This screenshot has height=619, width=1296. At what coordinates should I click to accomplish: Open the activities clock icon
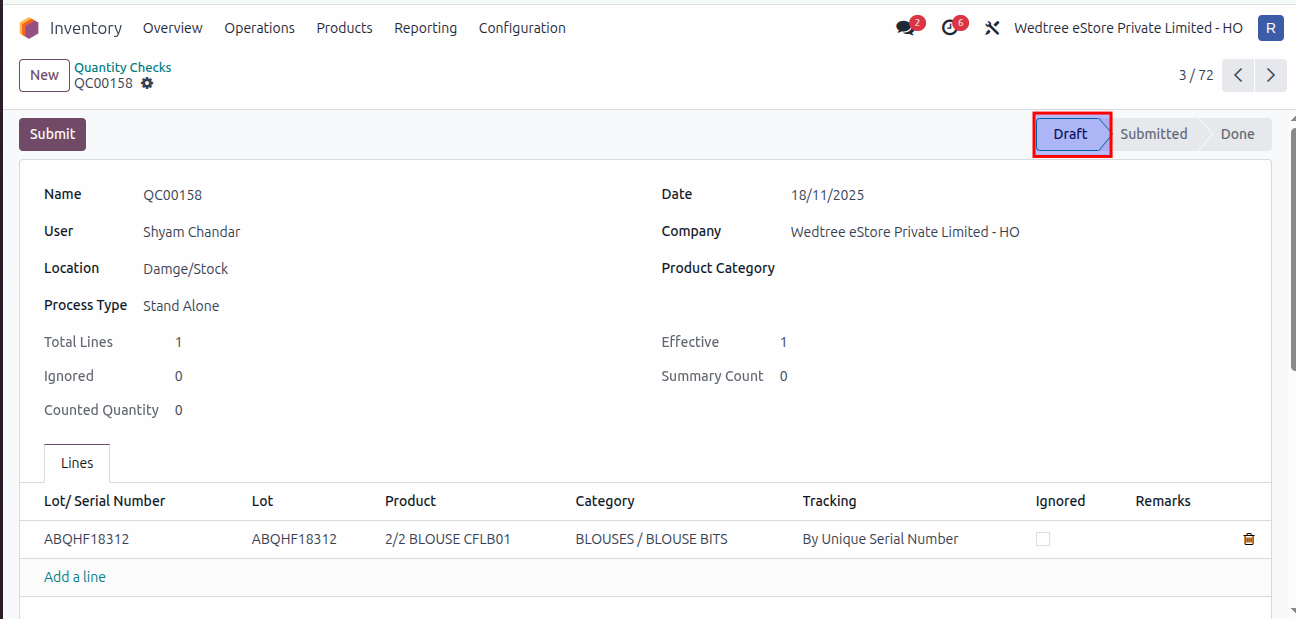(x=950, y=28)
